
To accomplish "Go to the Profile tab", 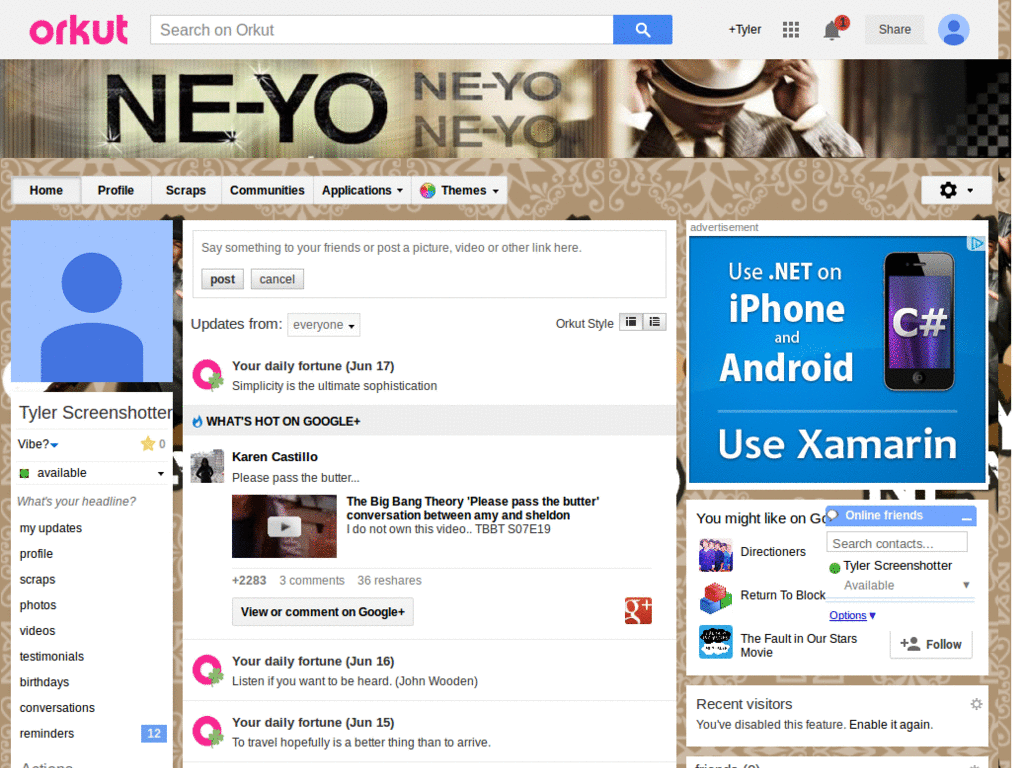I will click(x=116, y=190).
